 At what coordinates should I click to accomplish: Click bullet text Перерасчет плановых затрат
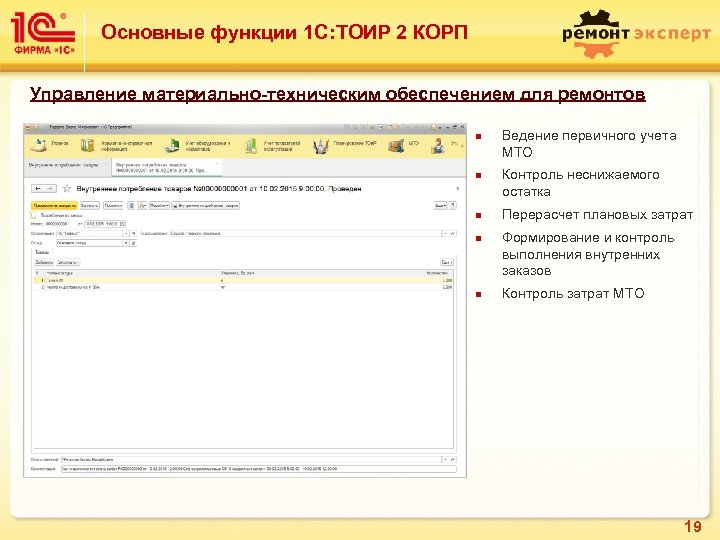pyautogui.click(x=597, y=215)
